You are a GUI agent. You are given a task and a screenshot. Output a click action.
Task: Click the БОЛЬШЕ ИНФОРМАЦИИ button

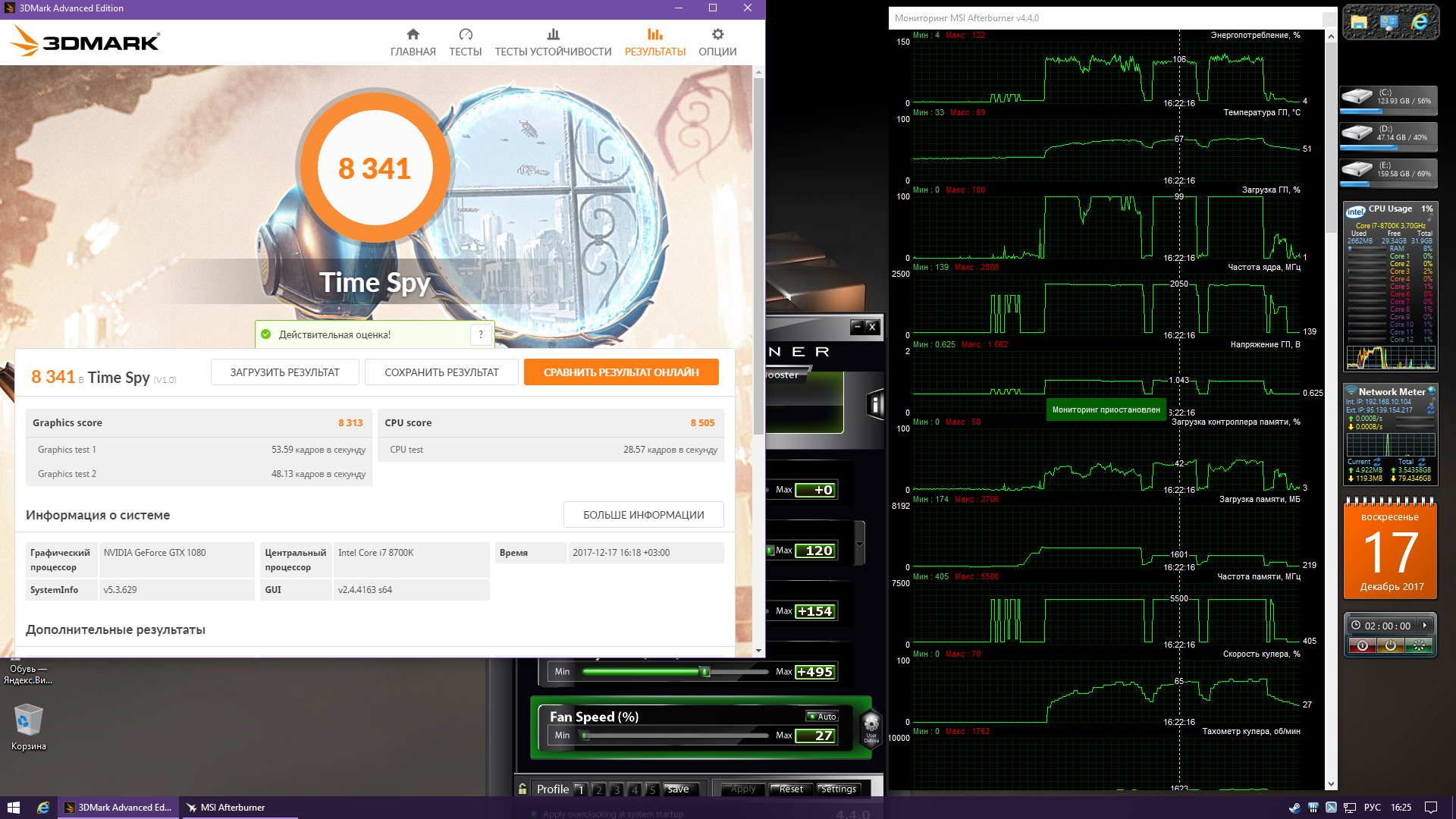pos(643,515)
